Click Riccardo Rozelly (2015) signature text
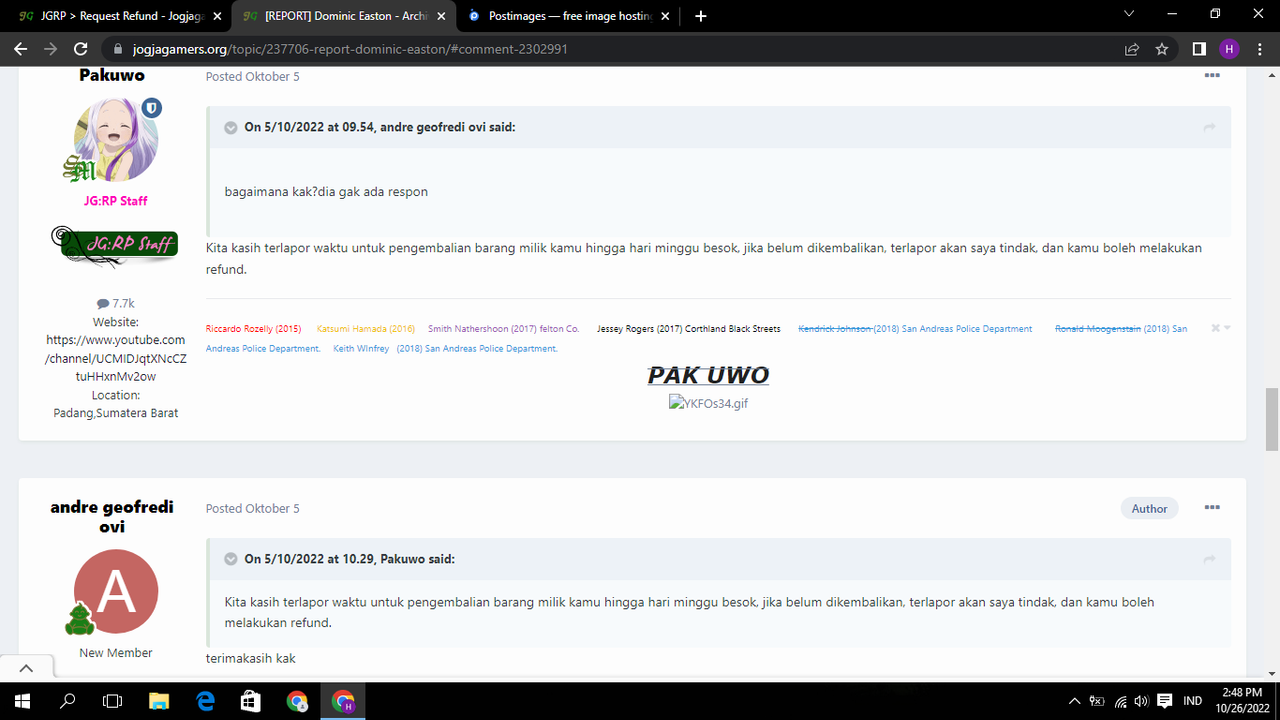1280x720 pixels. (253, 328)
